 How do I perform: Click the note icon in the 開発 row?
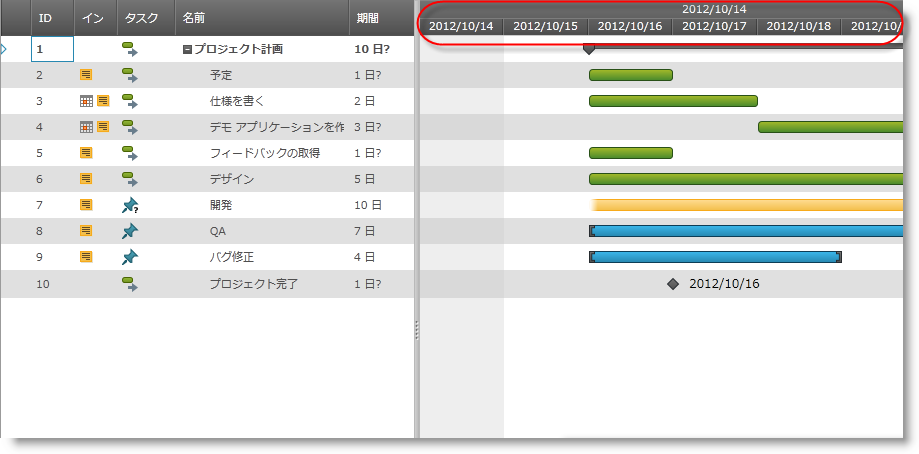[x=86, y=204]
